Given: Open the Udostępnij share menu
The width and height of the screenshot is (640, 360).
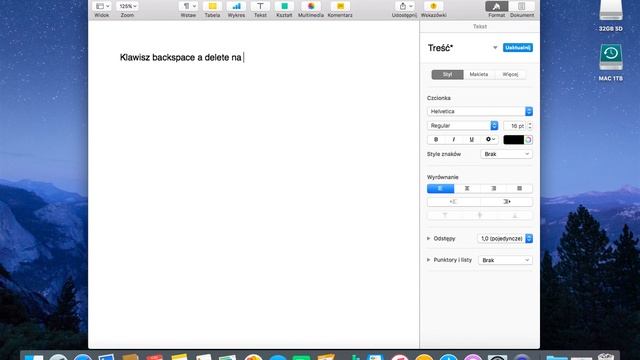Looking at the screenshot, I should click(x=404, y=6).
